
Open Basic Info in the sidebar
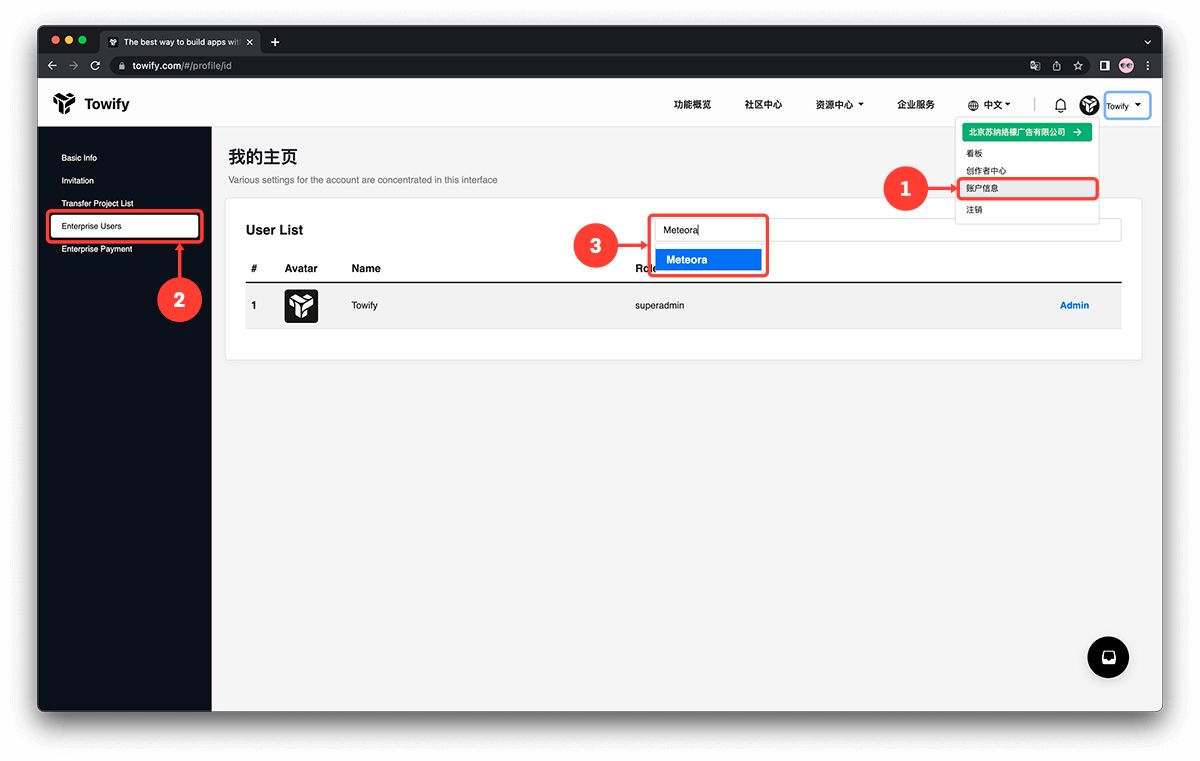pyautogui.click(x=79, y=158)
